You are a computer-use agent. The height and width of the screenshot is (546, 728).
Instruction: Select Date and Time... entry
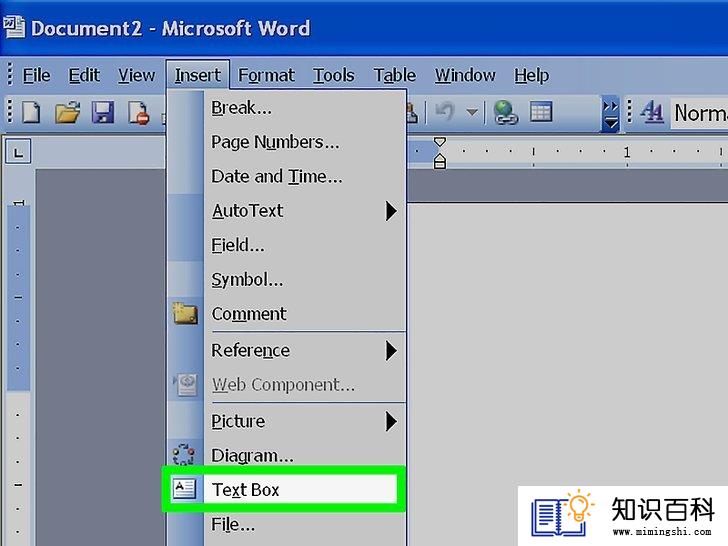pos(286,176)
